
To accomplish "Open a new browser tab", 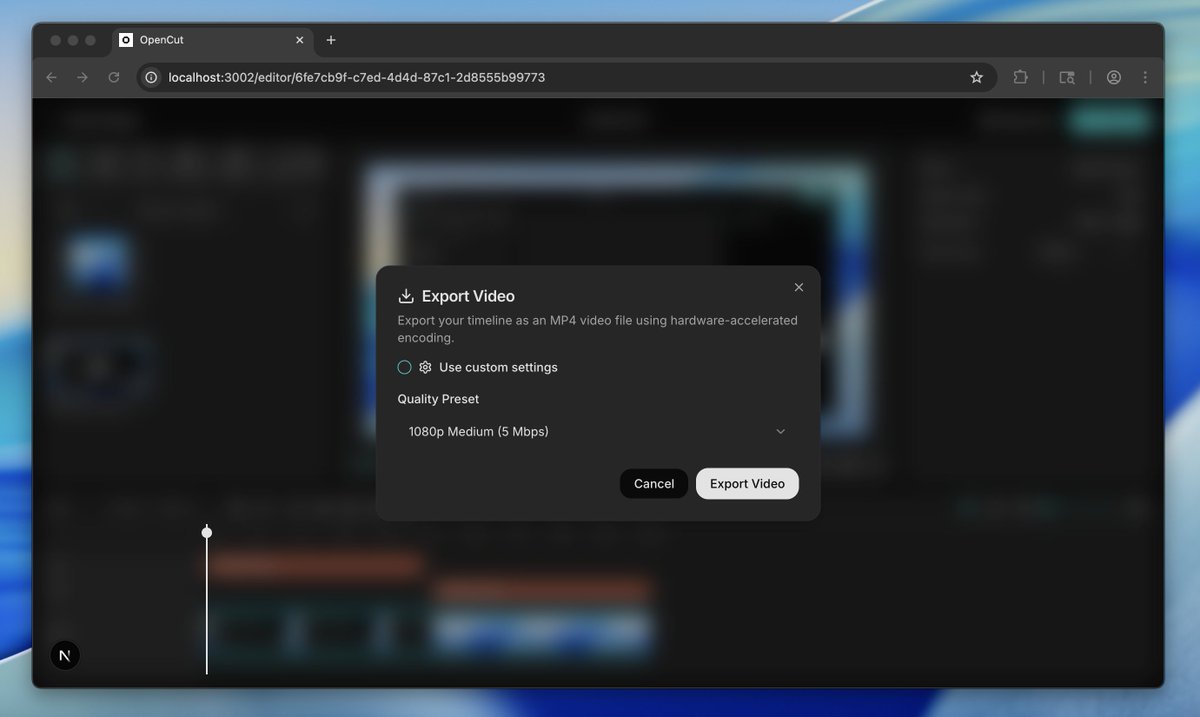I will point(331,40).
